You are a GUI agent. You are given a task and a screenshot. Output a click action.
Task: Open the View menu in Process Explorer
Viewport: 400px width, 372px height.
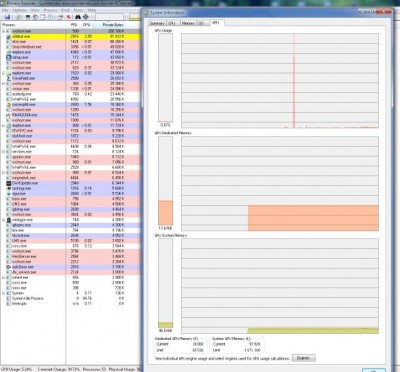pyautogui.click(x=35, y=10)
